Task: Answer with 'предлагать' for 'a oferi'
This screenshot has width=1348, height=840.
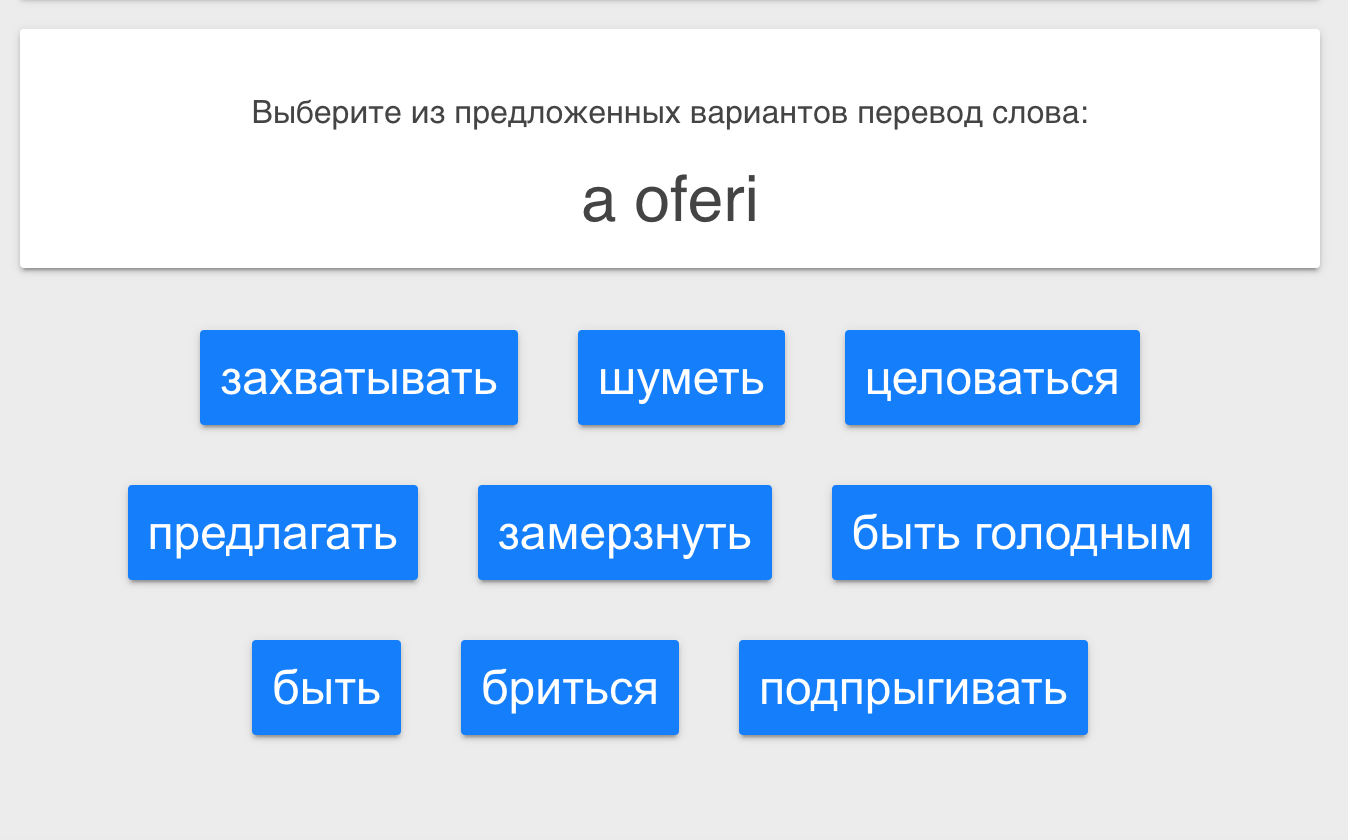Action: pyautogui.click(x=273, y=533)
